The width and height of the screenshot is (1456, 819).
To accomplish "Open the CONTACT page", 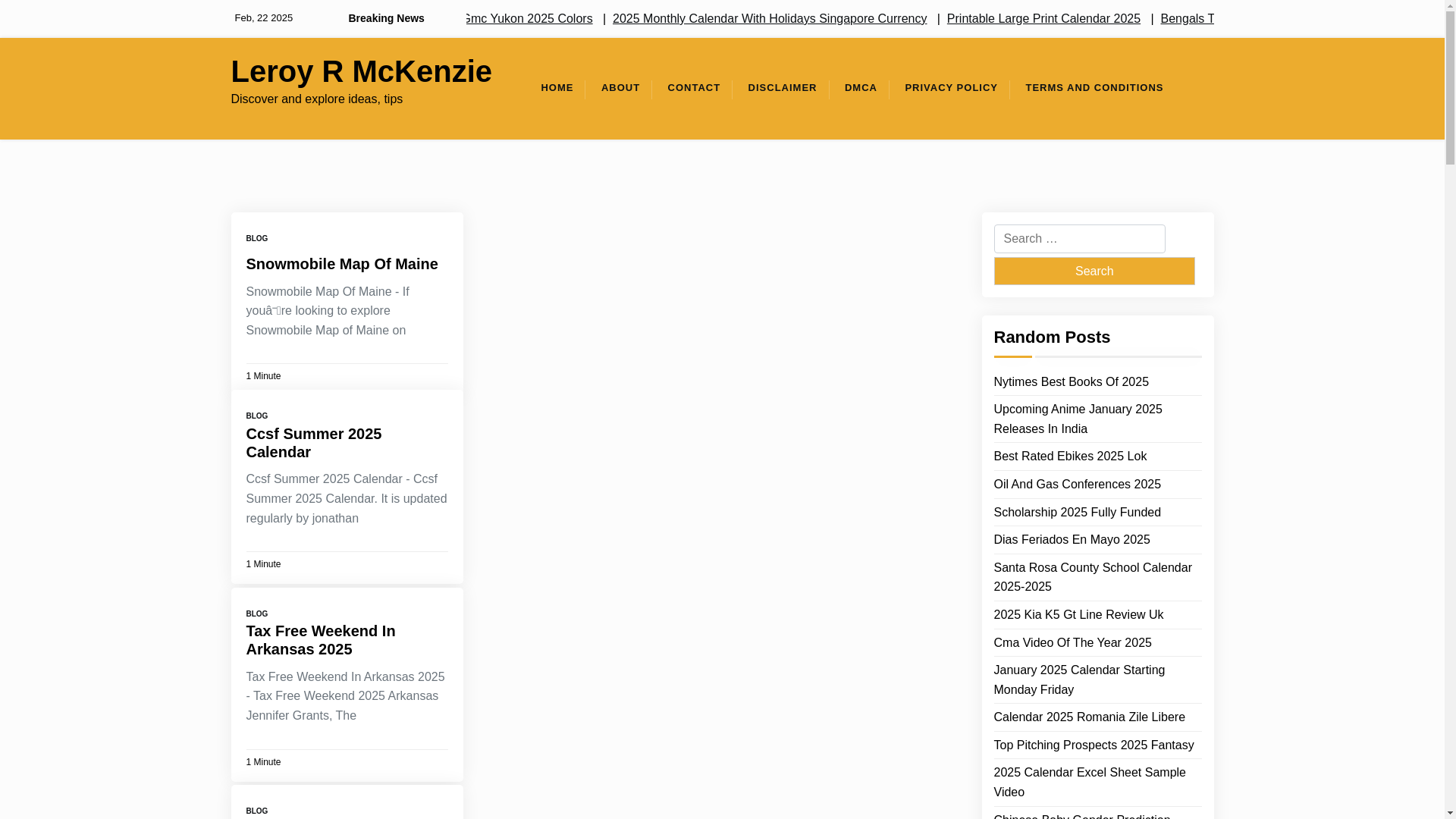I will (x=694, y=88).
